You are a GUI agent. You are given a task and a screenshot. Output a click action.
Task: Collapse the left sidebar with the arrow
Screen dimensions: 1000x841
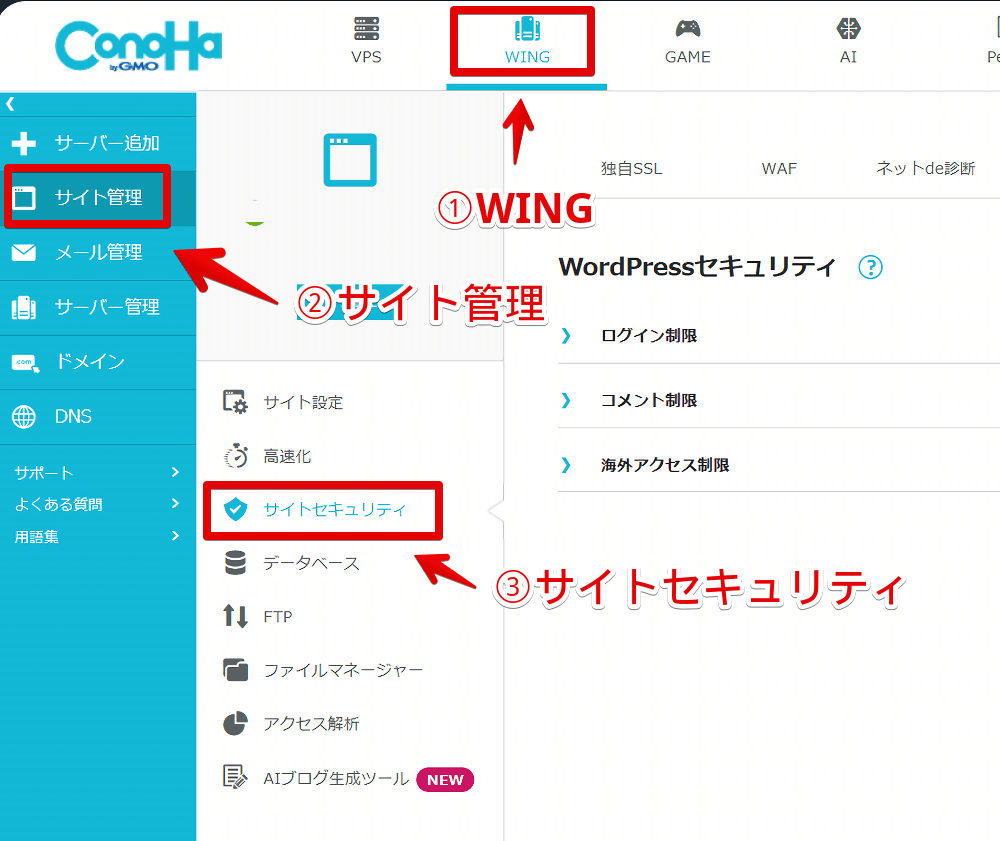[x=10, y=103]
